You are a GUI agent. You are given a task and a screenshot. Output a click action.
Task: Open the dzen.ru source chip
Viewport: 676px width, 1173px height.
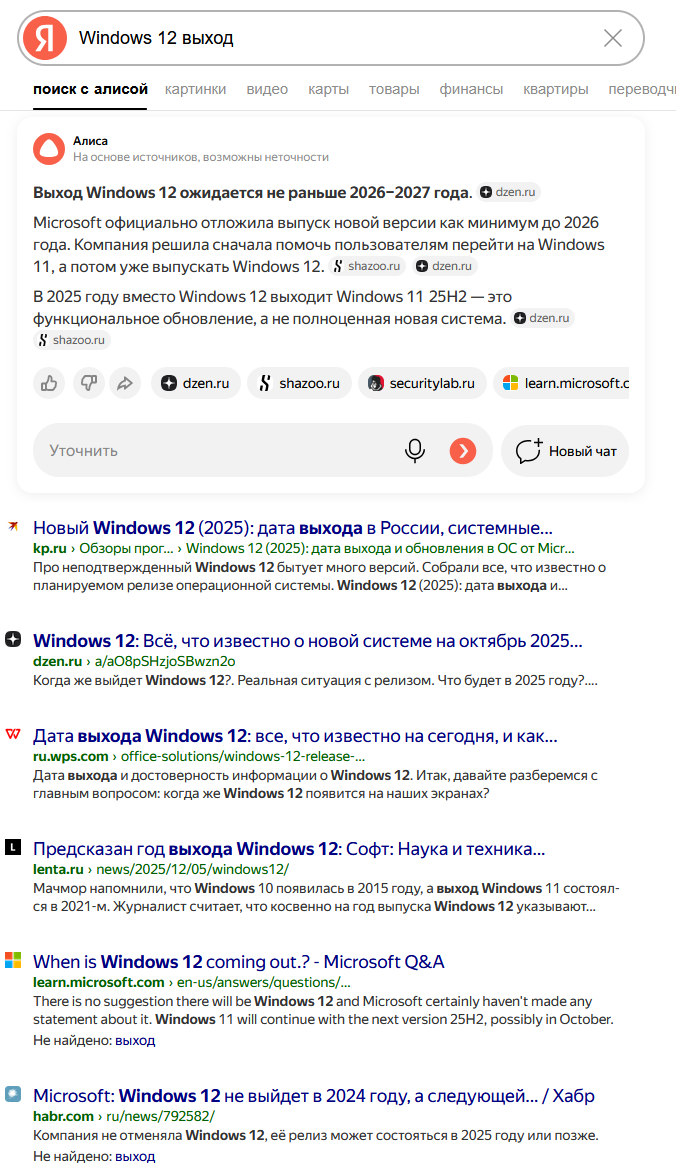tap(196, 383)
